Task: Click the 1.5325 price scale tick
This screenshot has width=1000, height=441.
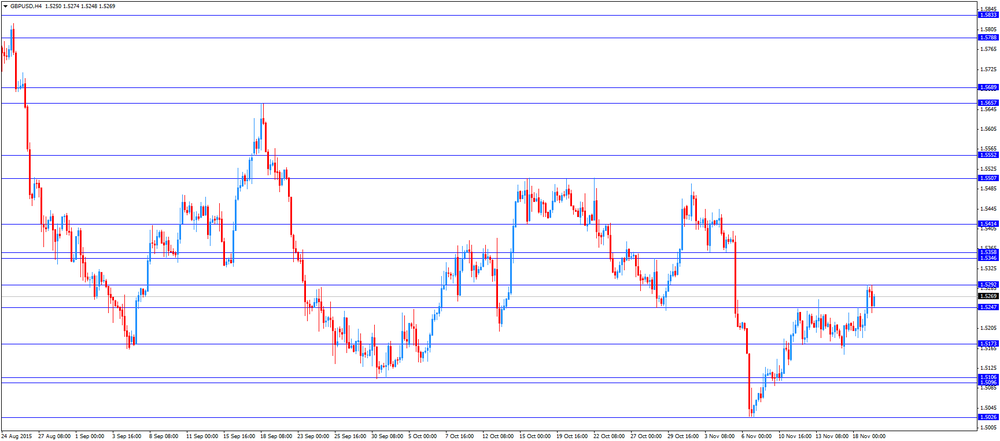Action: pyautogui.click(x=988, y=268)
